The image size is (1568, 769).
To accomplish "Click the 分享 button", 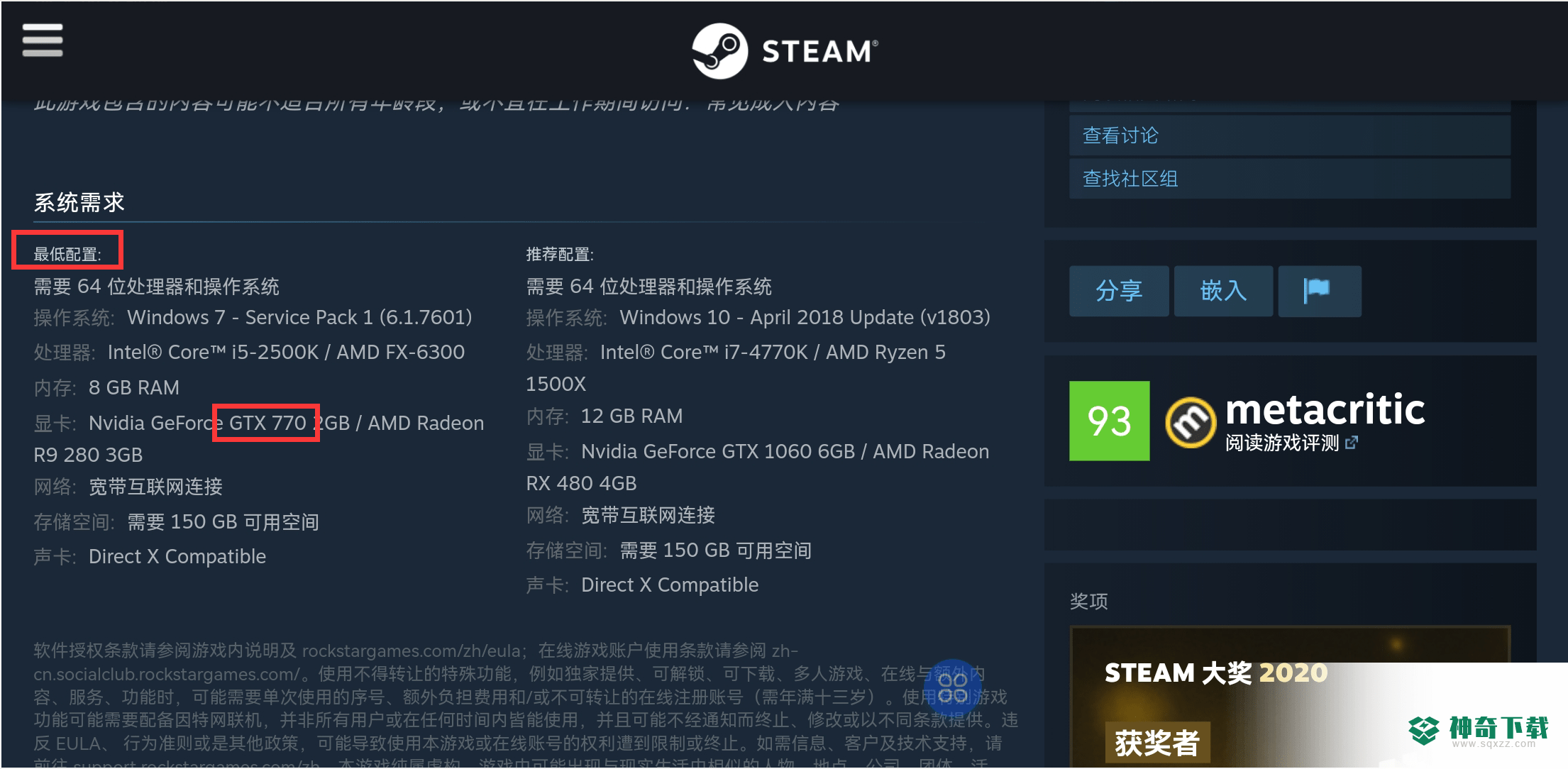I will [1118, 291].
